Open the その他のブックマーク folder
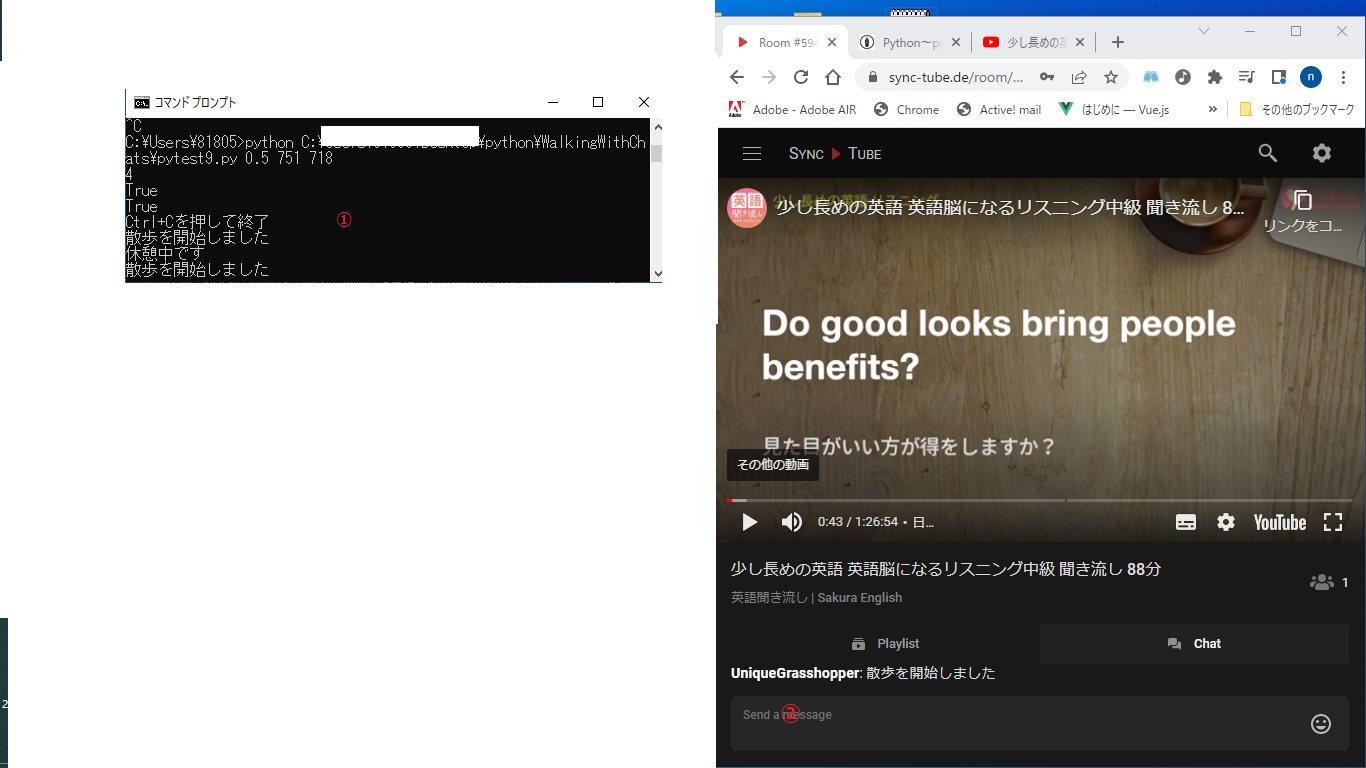 [1296, 110]
